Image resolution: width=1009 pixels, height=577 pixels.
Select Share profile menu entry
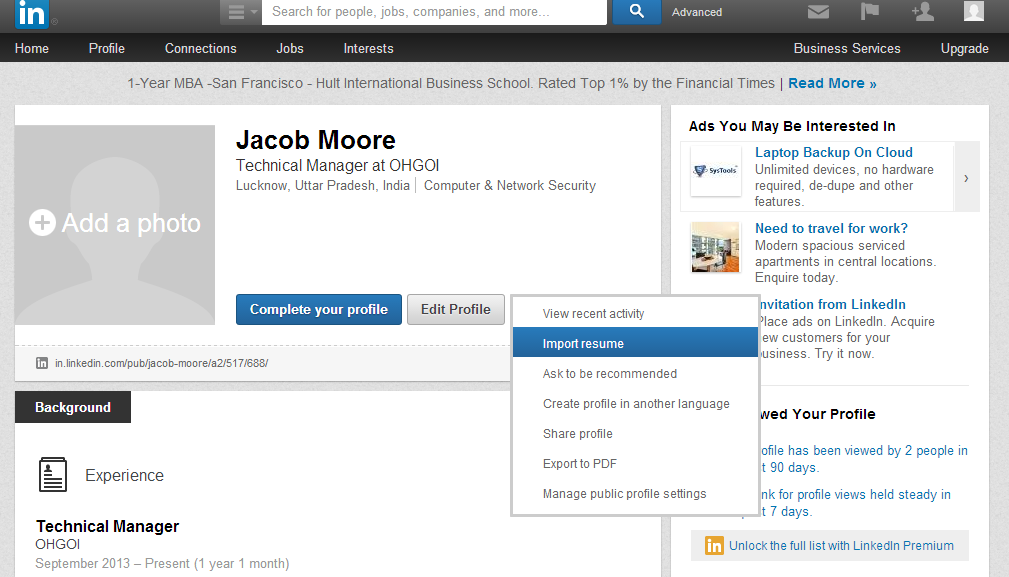point(636,433)
